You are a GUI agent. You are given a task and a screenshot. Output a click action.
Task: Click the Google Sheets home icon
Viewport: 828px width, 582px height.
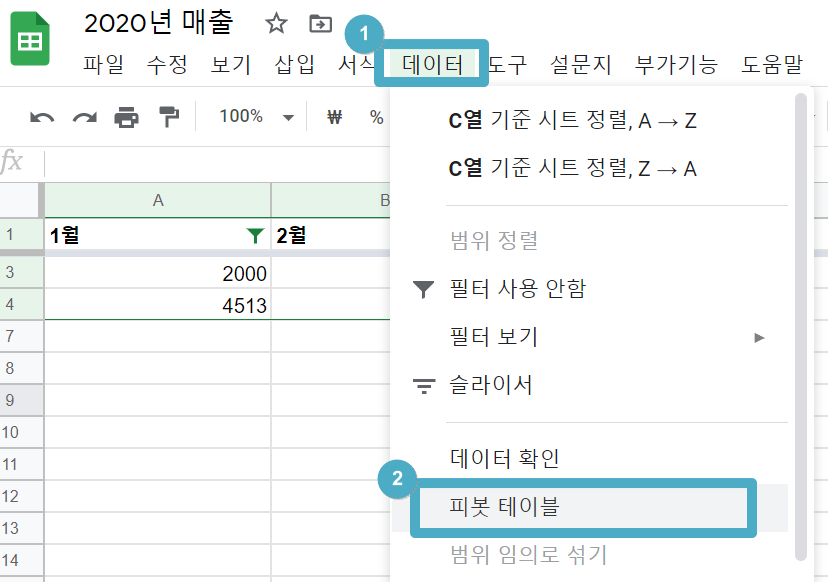pyautogui.click(x=30, y=39)
